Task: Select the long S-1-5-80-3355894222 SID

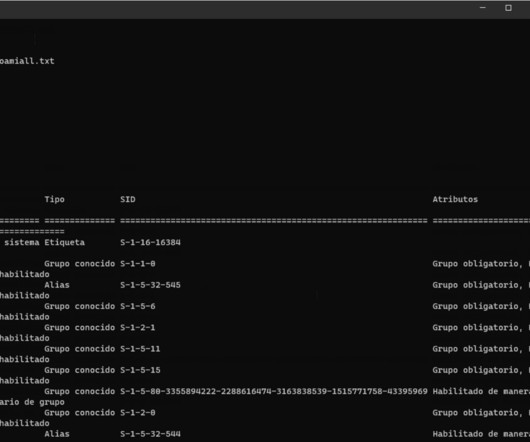Action: tap(274, 391)
